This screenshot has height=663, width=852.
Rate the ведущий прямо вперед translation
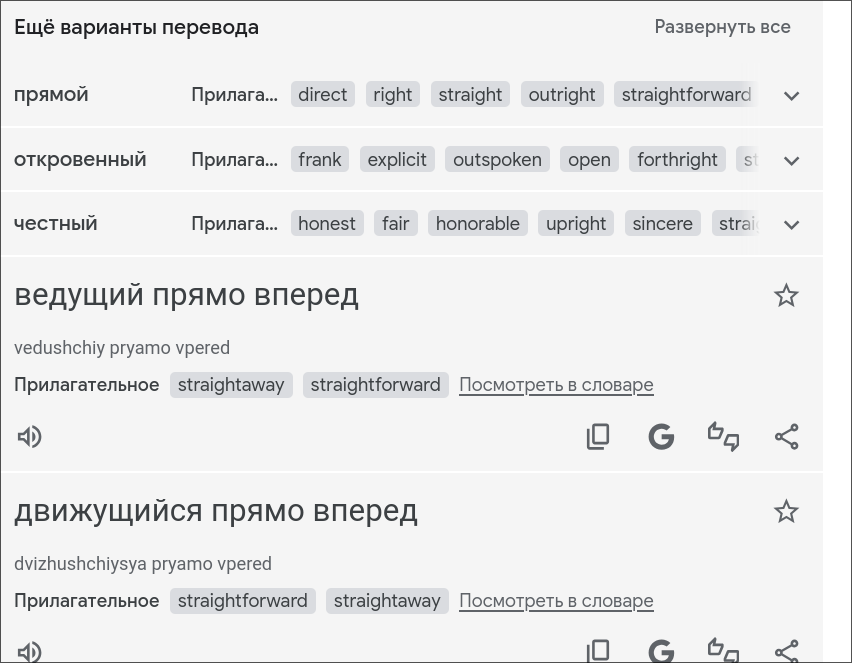tap(723, 437)
